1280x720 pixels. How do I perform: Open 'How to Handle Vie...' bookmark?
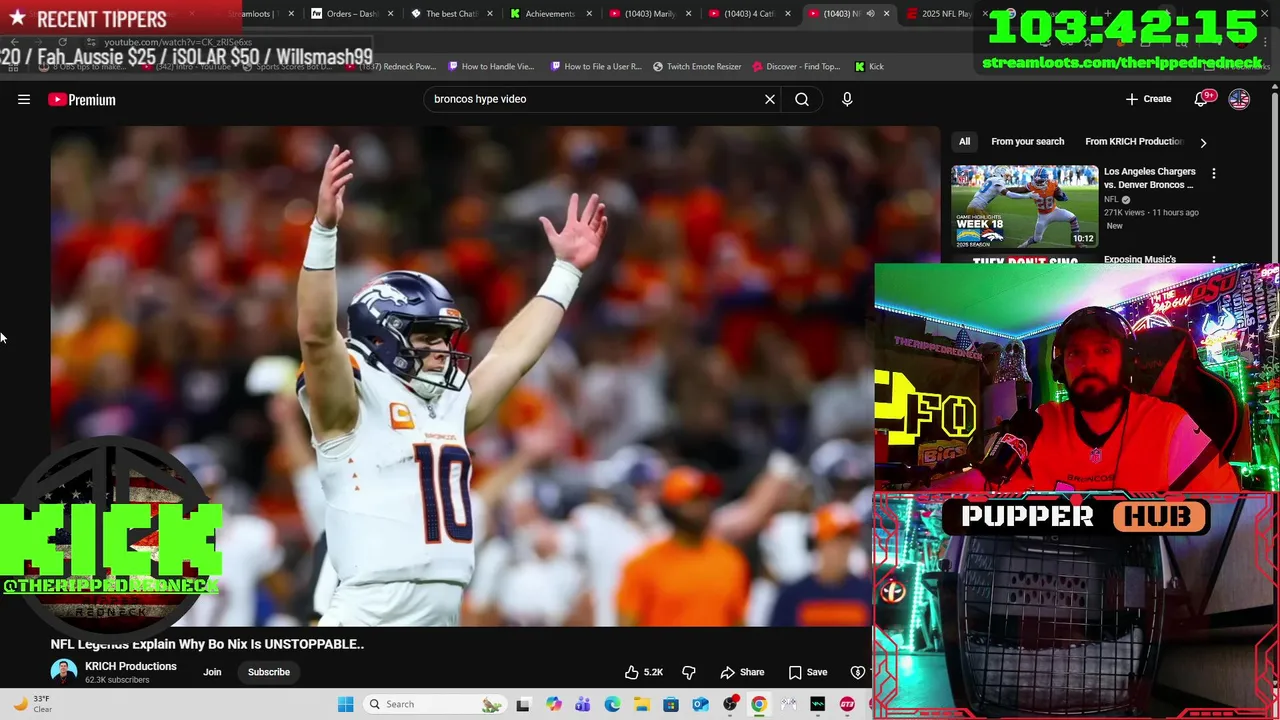[491, 66]
